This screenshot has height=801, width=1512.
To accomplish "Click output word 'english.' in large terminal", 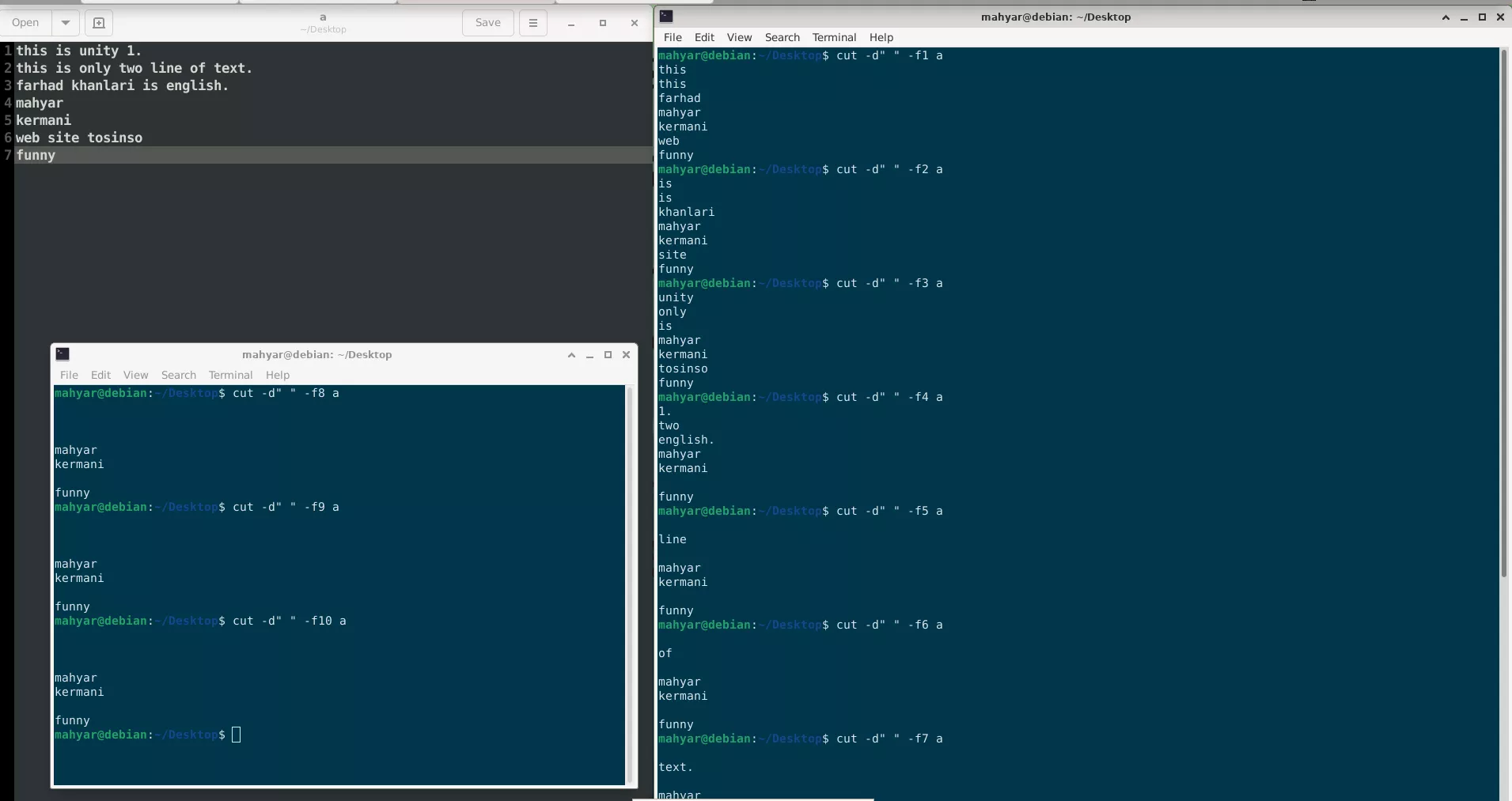I will click(x=686, y=440).
